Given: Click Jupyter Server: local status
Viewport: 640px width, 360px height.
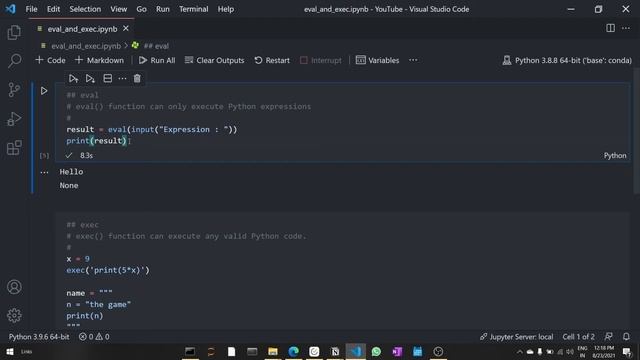Looking at the screenshot, I should click(516, 337).
